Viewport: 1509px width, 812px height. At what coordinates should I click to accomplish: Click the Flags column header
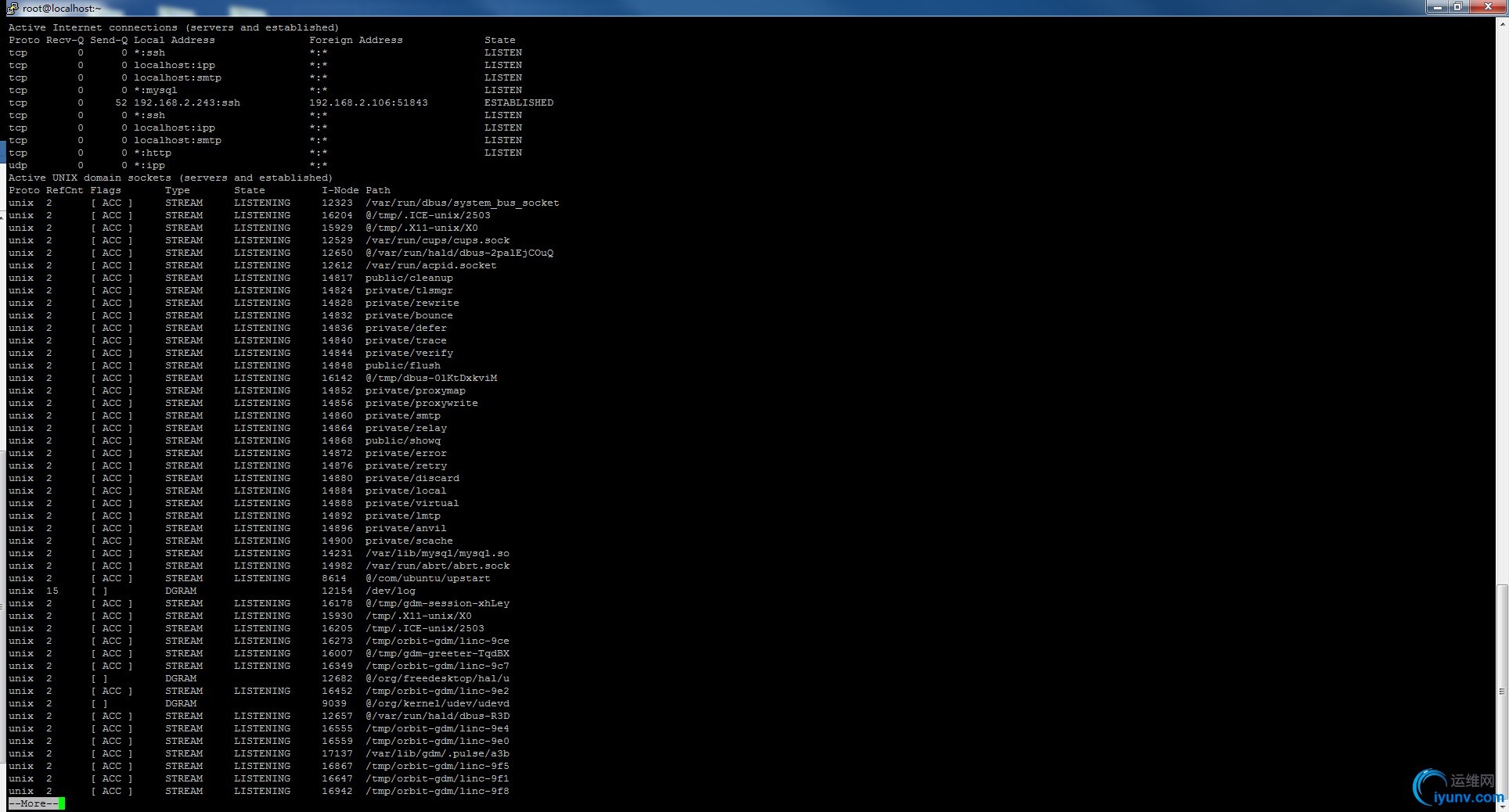(x=106, y=190)
